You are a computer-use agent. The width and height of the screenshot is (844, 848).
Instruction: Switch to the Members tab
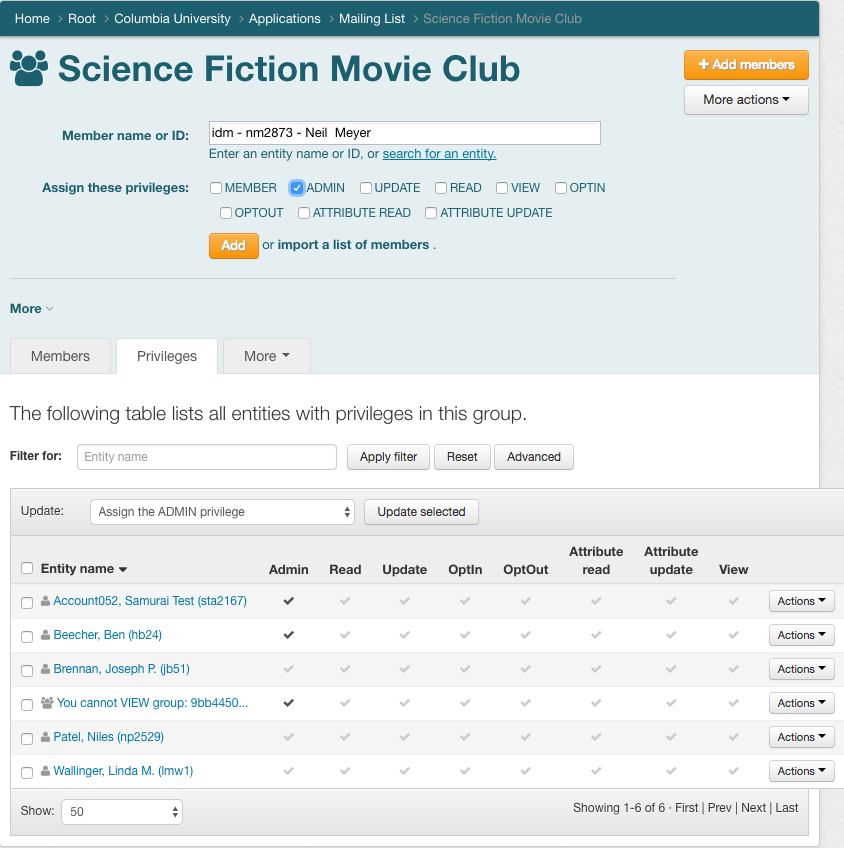pos(60,356)
